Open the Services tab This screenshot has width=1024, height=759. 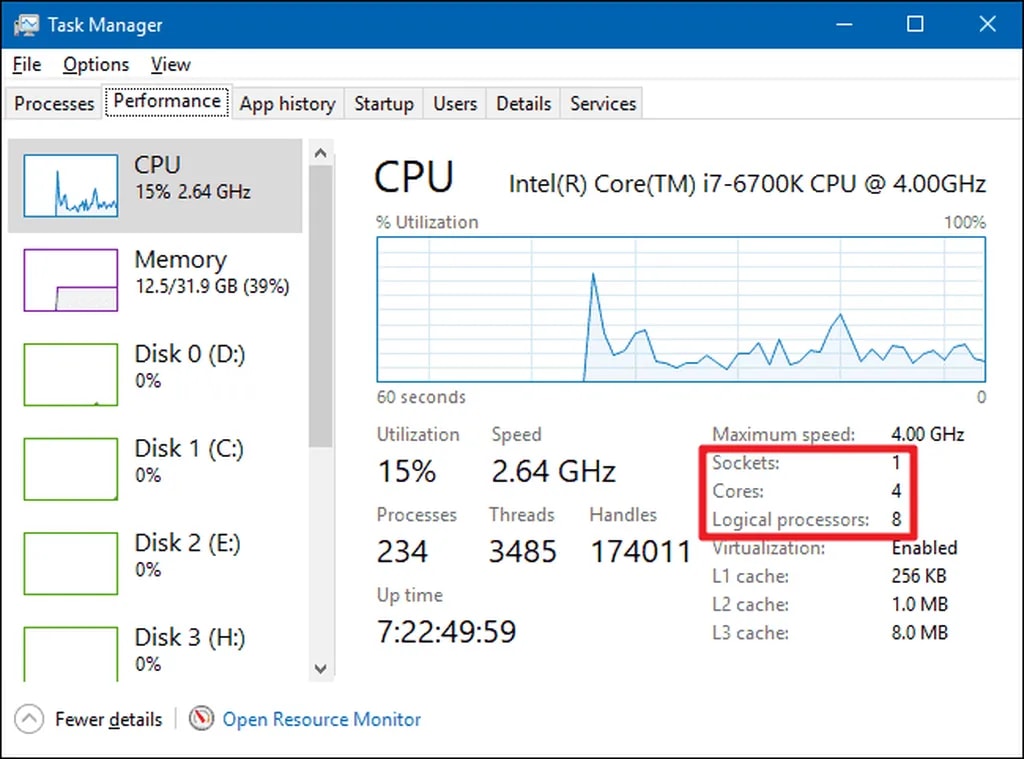pyautogui.click(x=601, y=103)
